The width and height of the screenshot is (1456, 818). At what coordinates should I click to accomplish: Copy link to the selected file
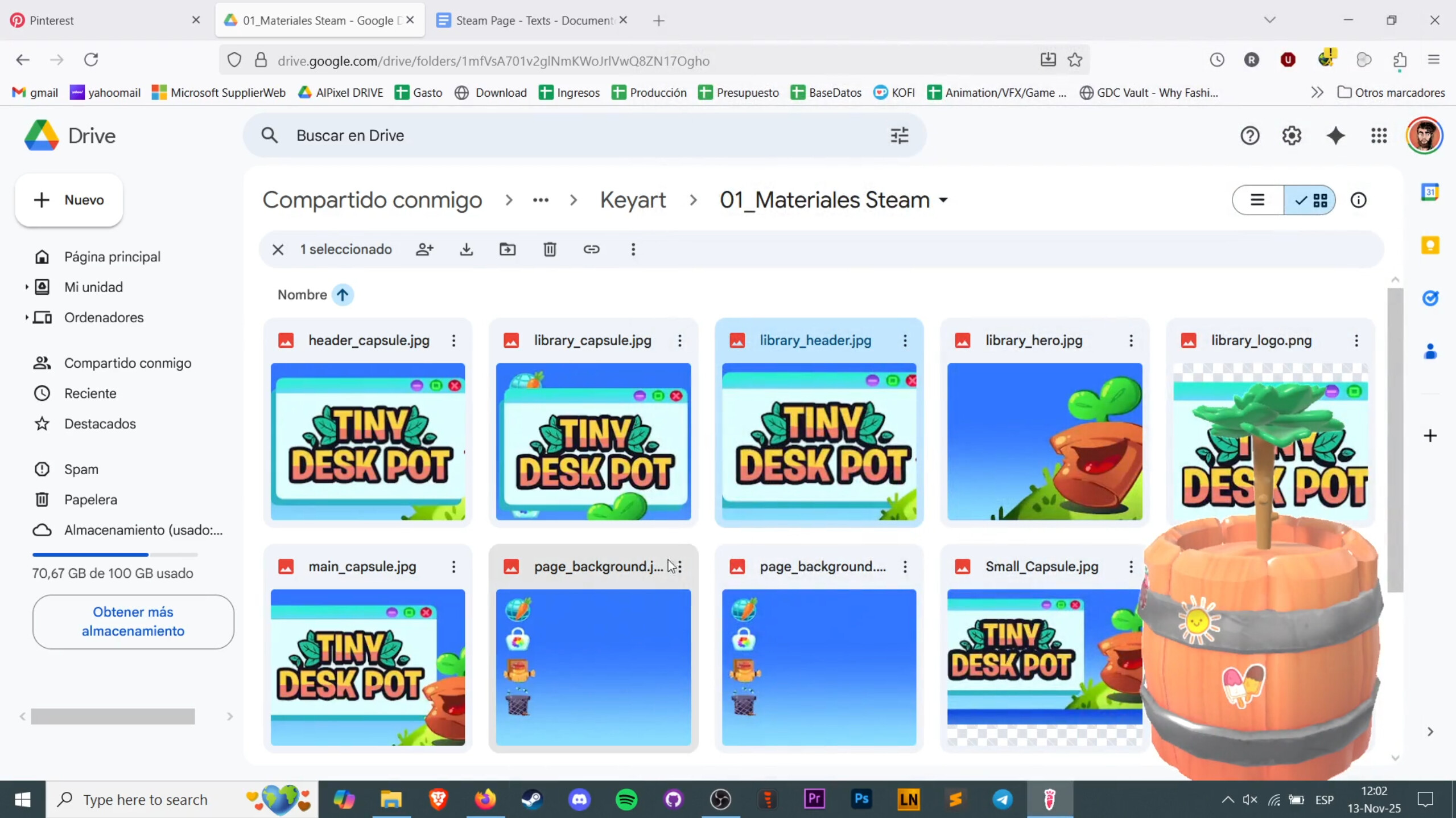pos(591,249)
